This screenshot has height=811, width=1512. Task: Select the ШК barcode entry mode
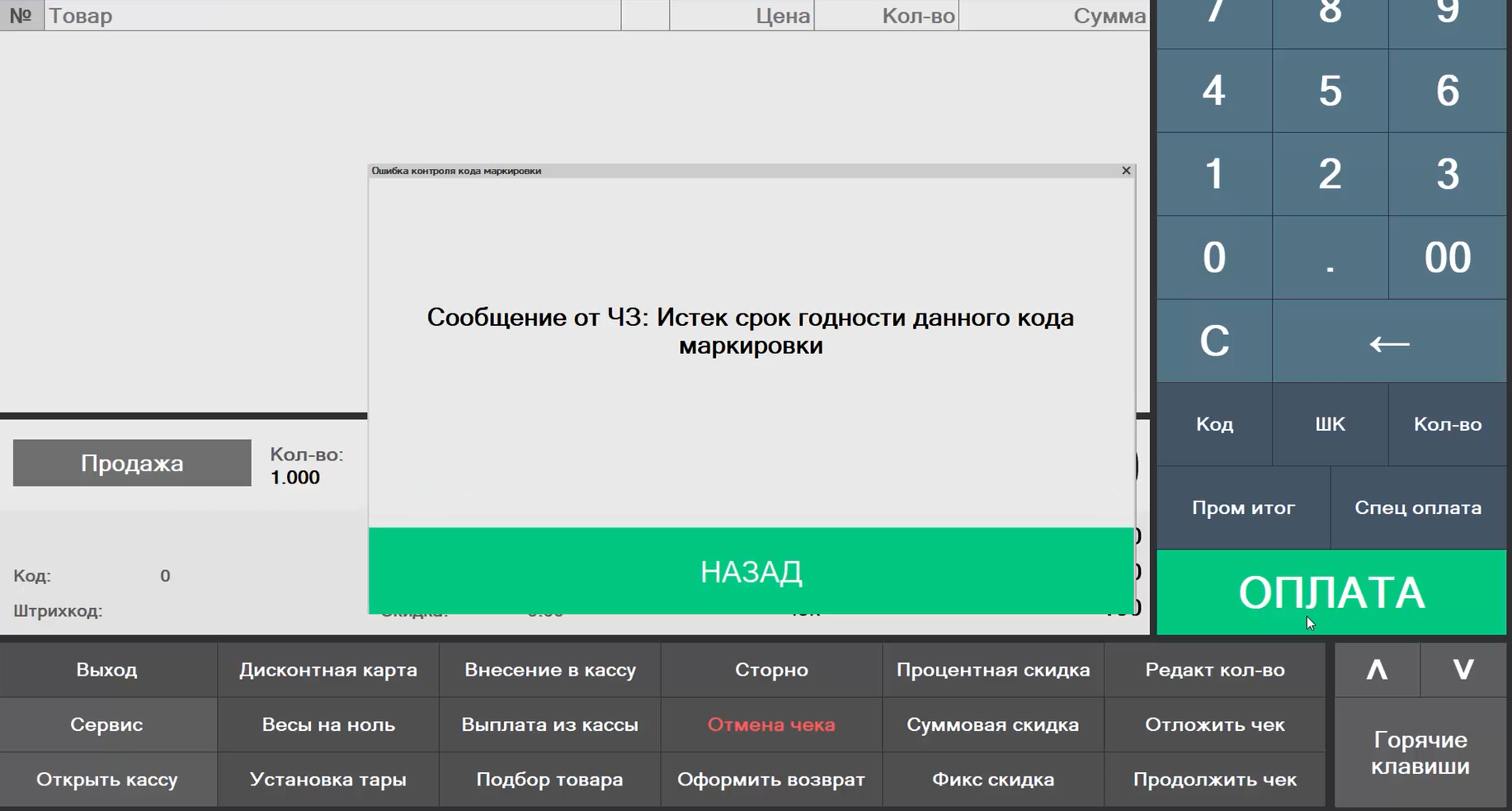click(1330, 424)
